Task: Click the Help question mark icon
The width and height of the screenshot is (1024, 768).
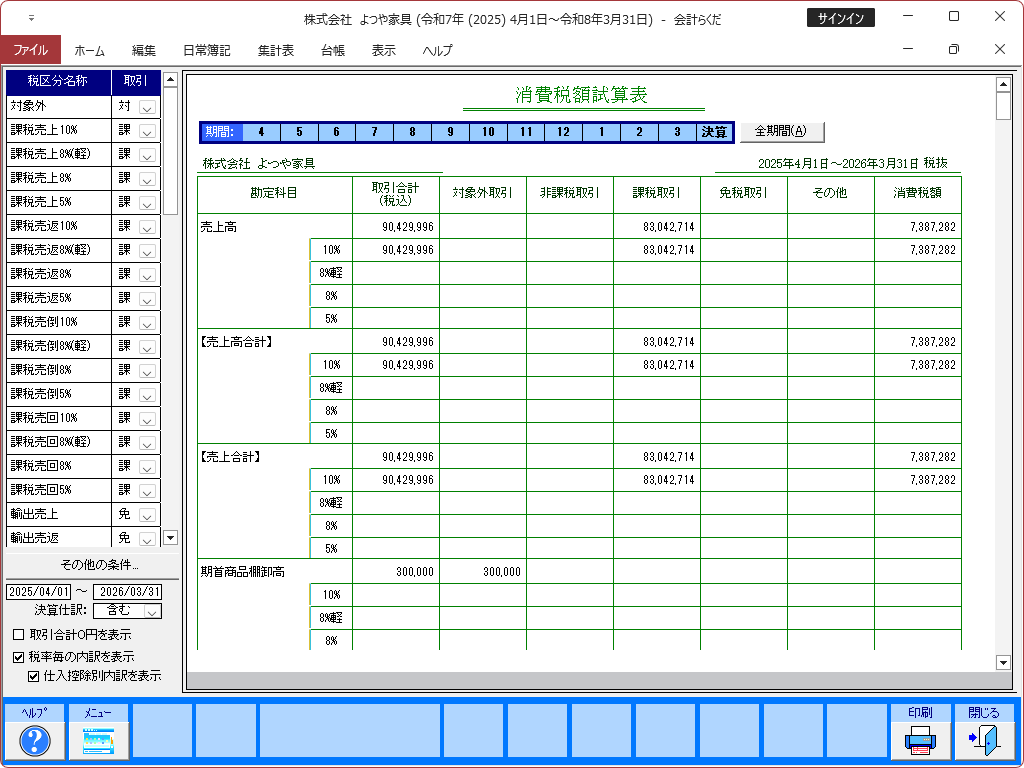Action: pyautogui.click(x=35, y=740)
